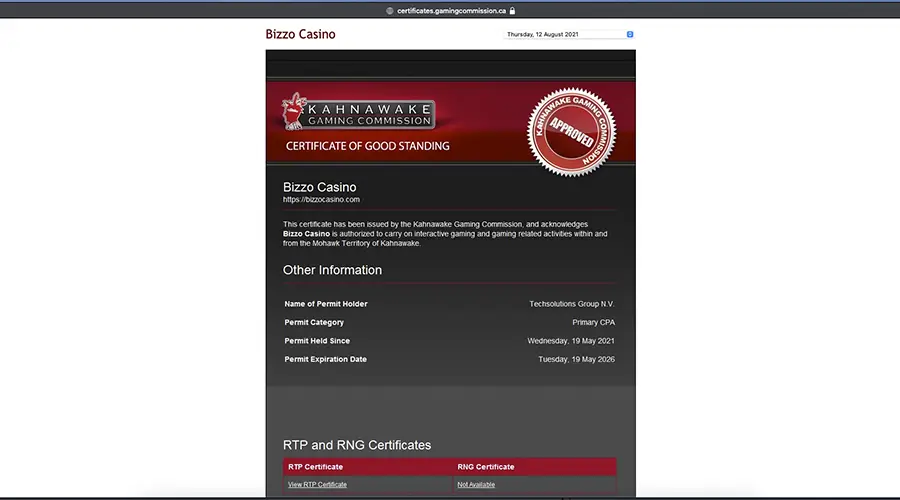Select the Tuesday, 19 May 2026 date
Screen dimensions: 900x500
pyautogui.click(x=576, y=359)
